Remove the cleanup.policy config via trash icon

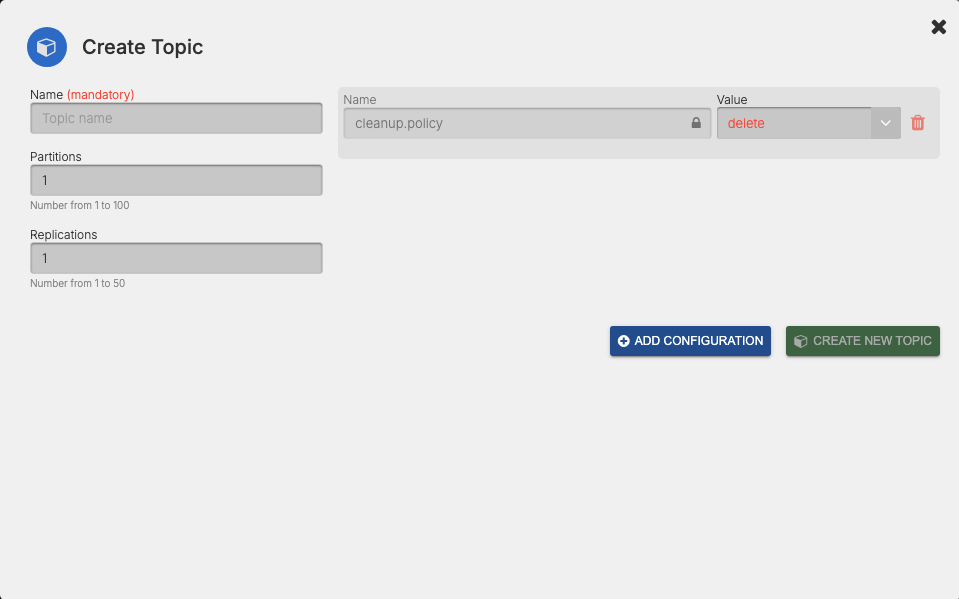(917, 122)
